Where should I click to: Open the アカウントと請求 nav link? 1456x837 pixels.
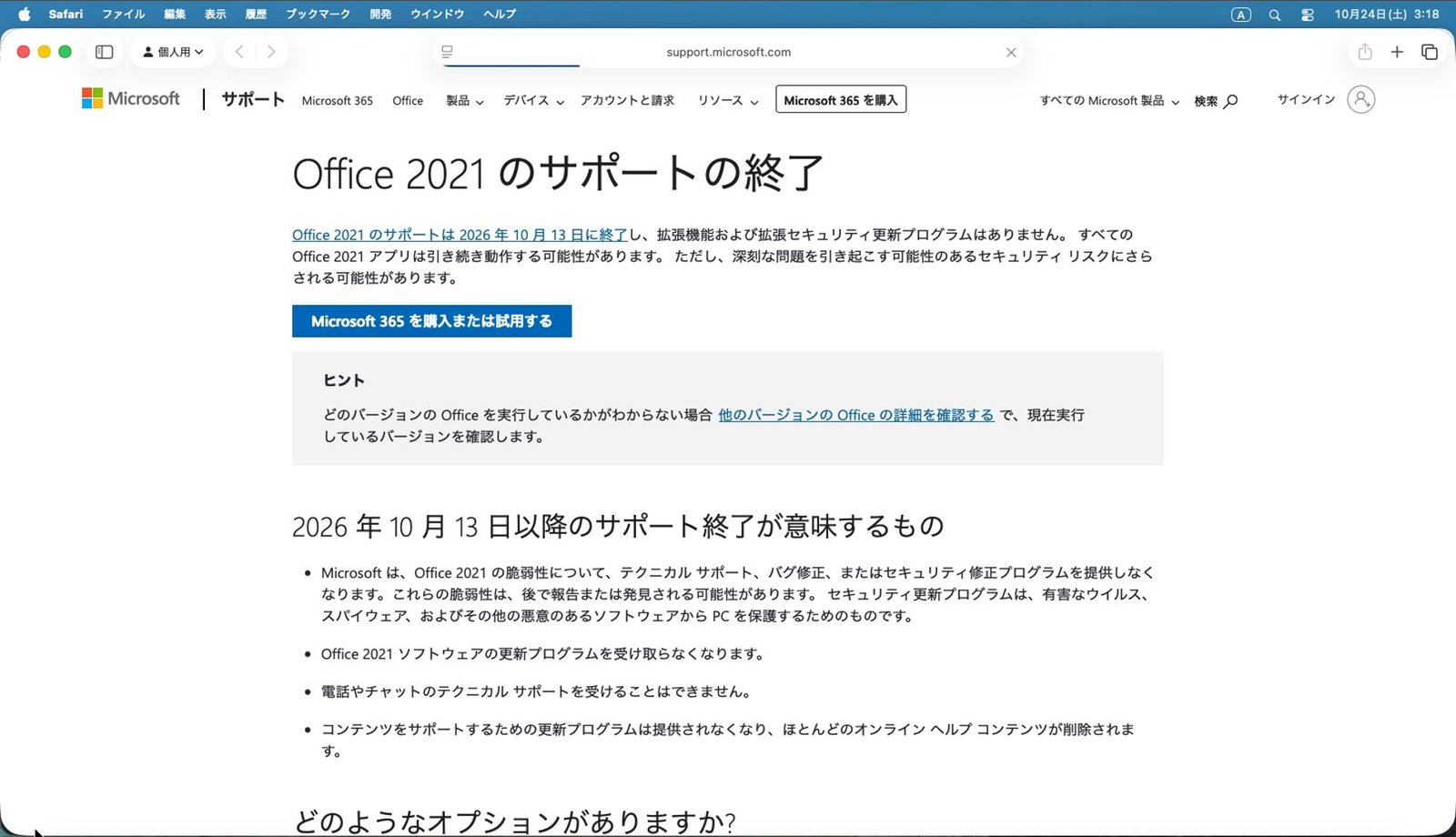click(x=627, y=101)
